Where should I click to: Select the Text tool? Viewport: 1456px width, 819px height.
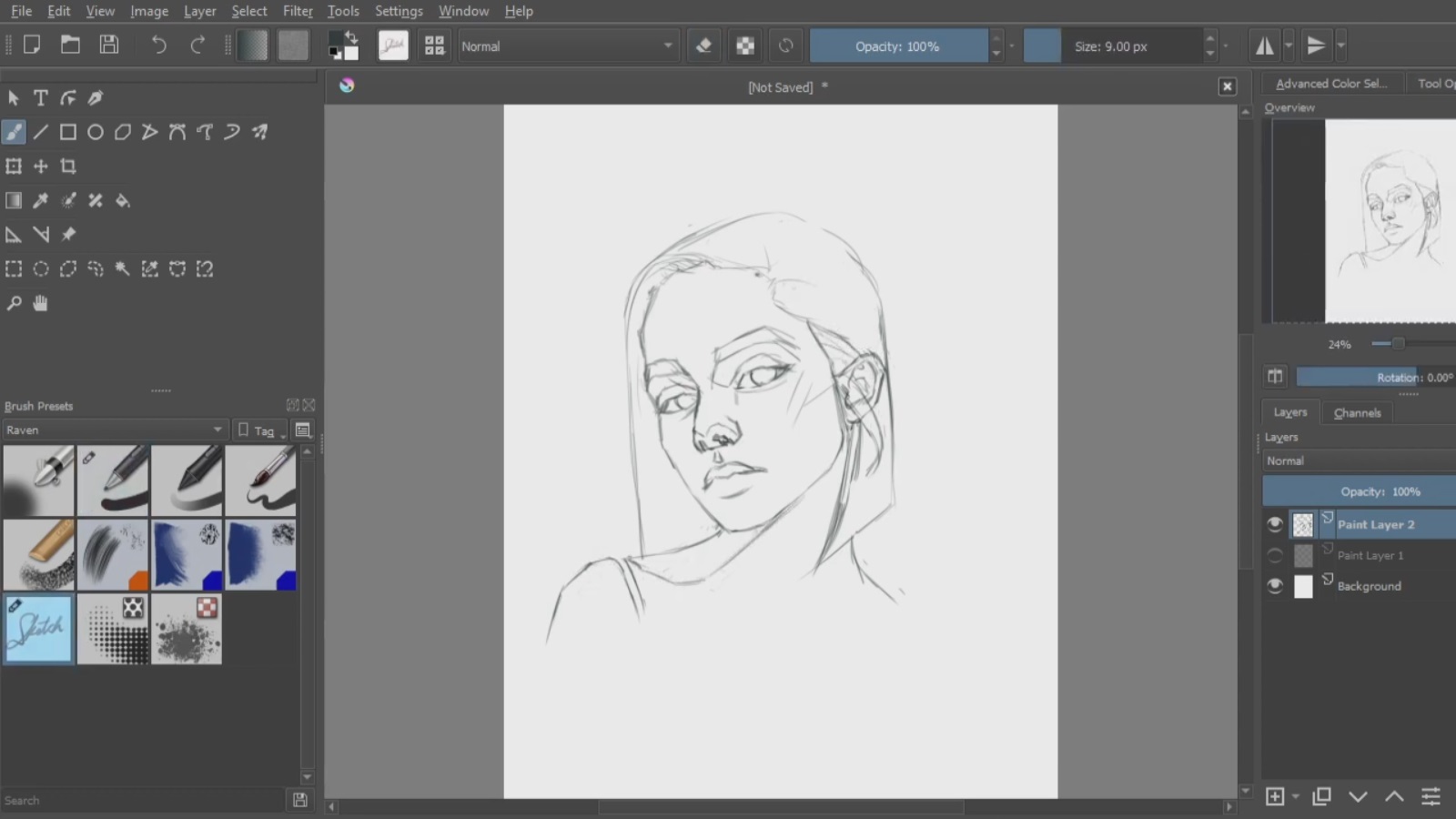click(x=41, y=97)
